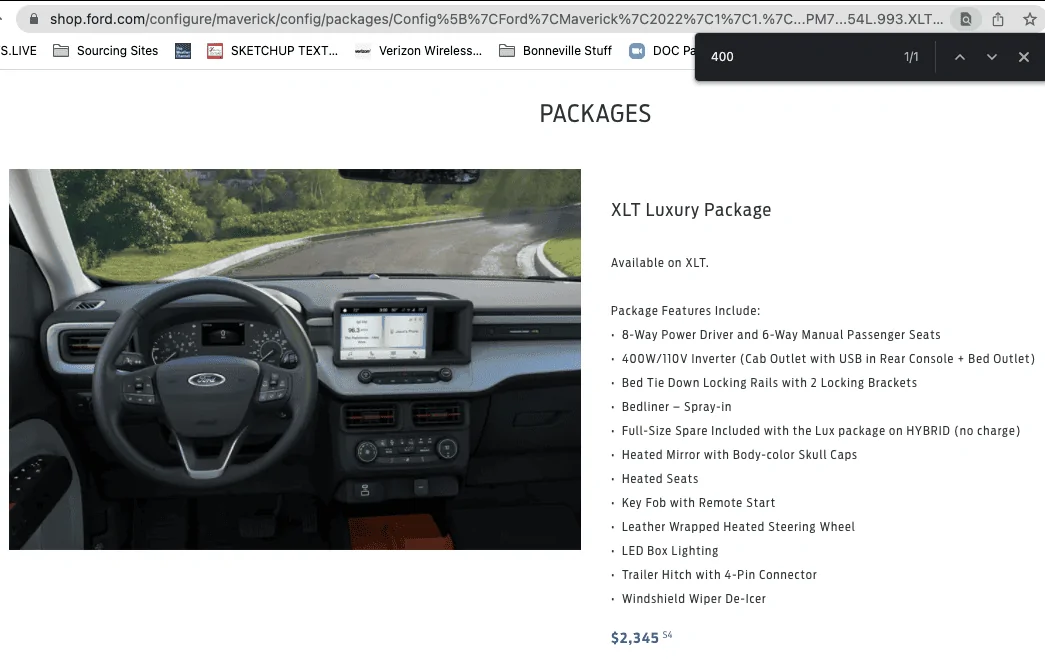
Task: Bookmark this page with the star icon
Action: (1030, 19)
